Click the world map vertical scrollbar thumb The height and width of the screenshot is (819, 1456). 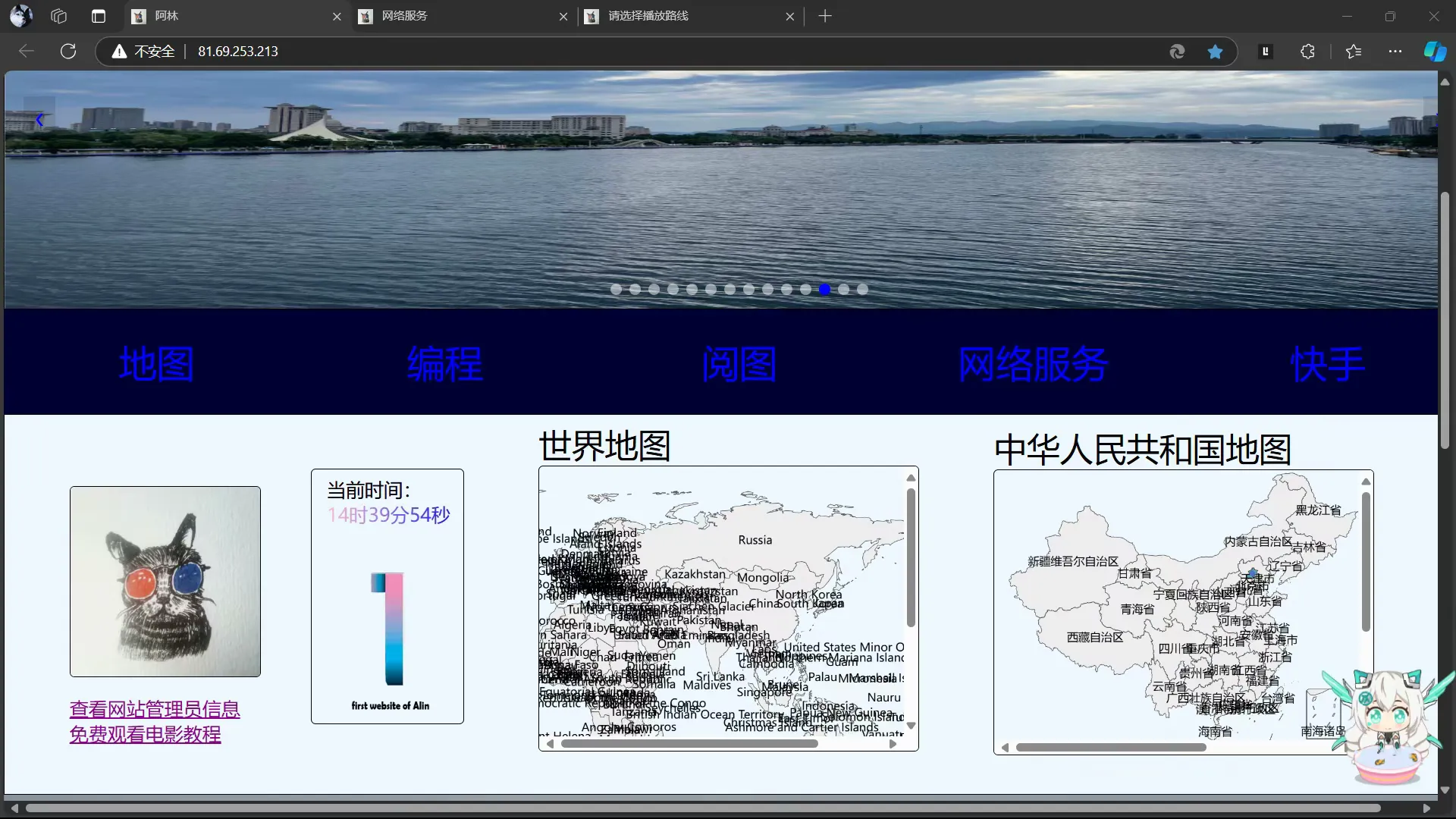tap(911, 557)
